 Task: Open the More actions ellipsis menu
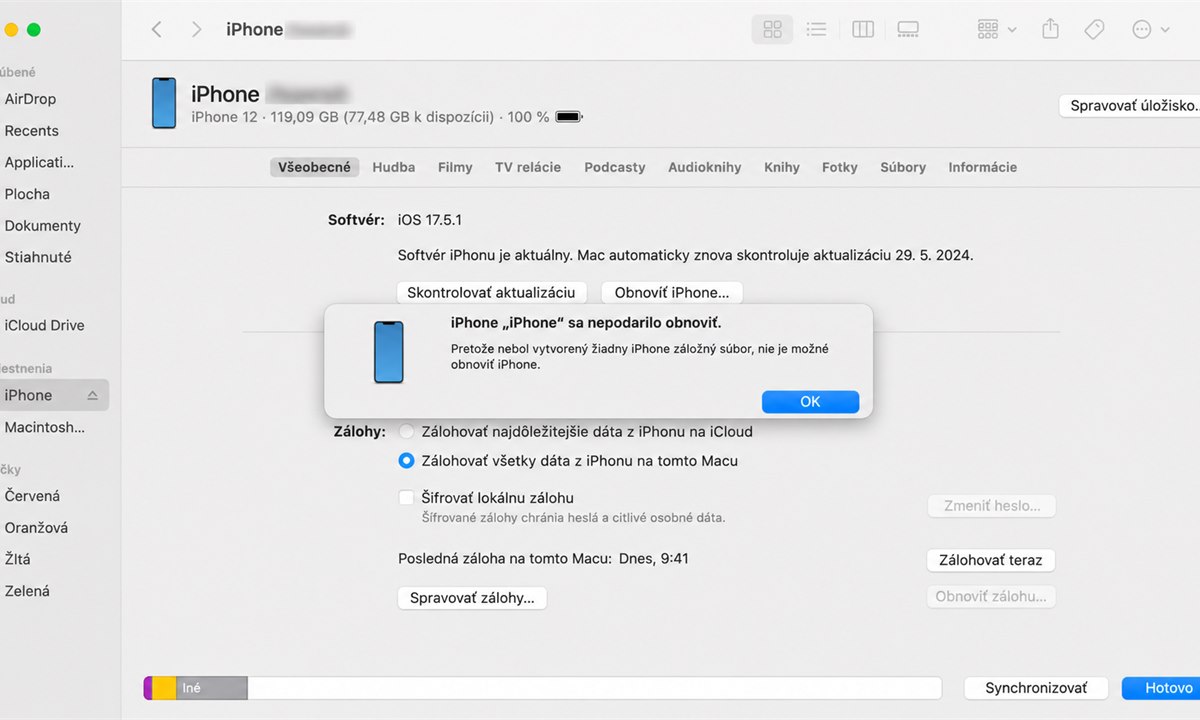[x=1150, y=30]
